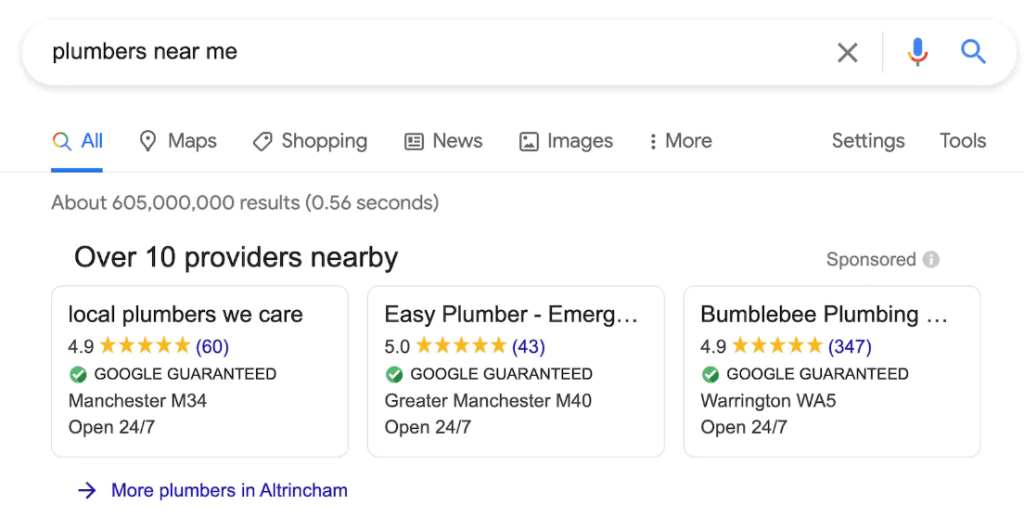This screenshot has height=518, width=1024.
Task: Open the Sponsored info icon
Action: pos(931,259)
